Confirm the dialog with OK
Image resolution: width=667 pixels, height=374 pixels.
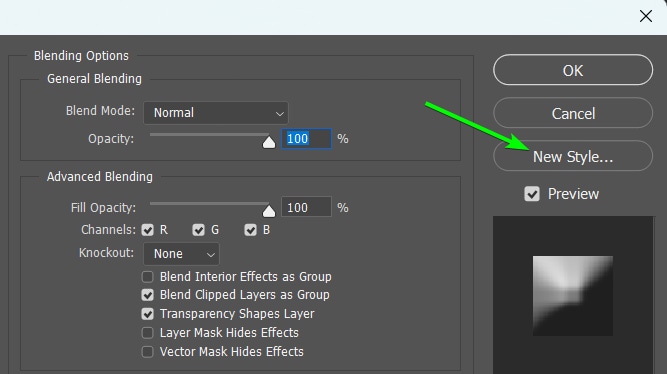click(573, 70)
